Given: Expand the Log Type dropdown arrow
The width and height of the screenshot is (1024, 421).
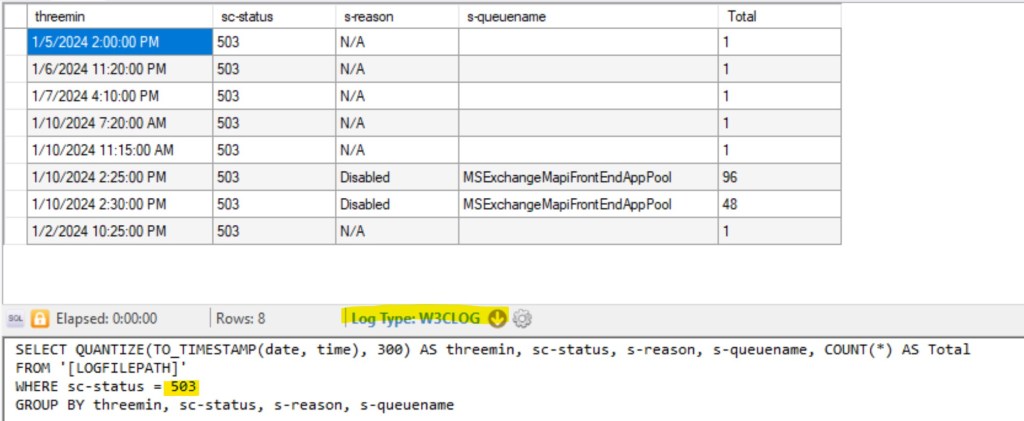Looking at the screenshot, I should tap(498, 319).
